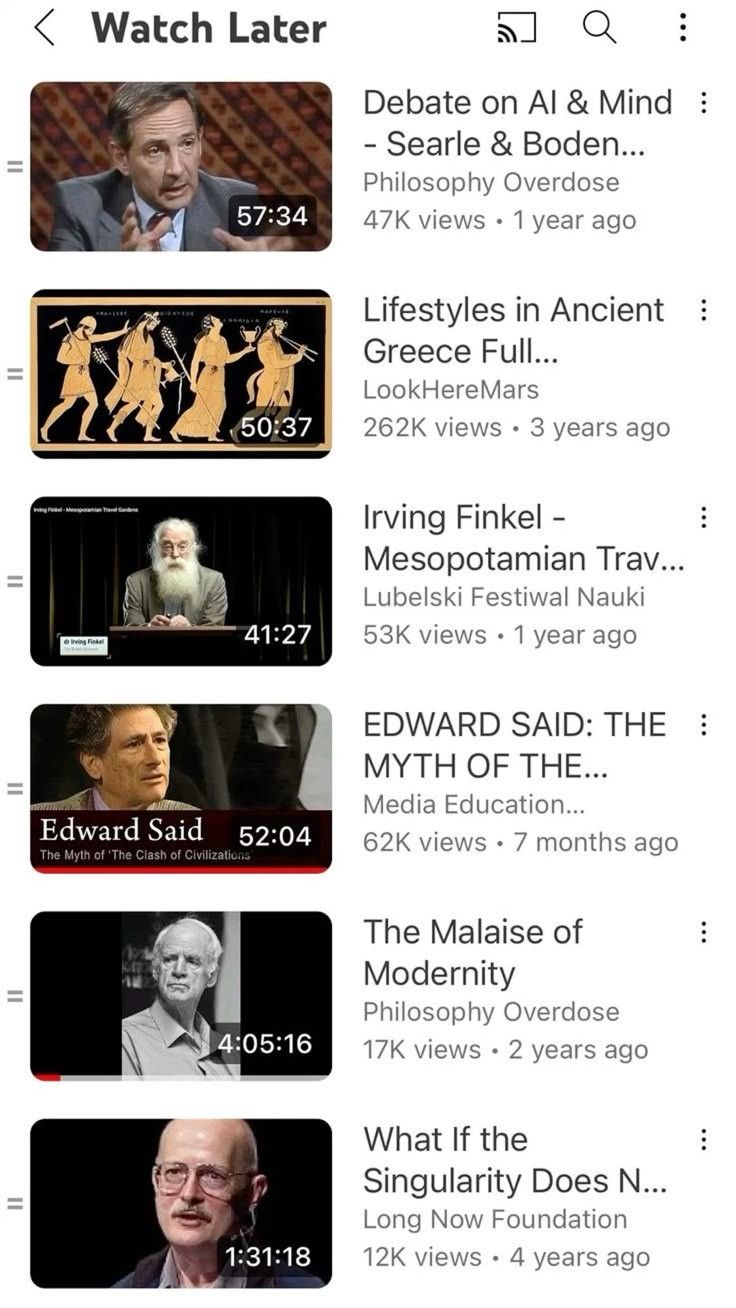Open the playlist overflow menu in header
736x1308 pixels.
tap(683, 28)
